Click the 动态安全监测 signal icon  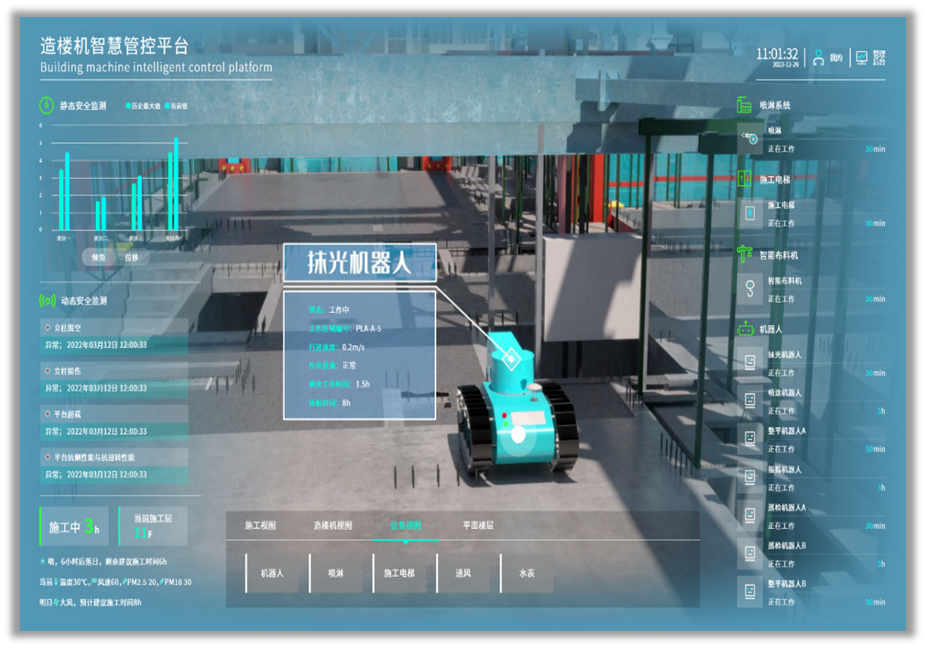46,300
